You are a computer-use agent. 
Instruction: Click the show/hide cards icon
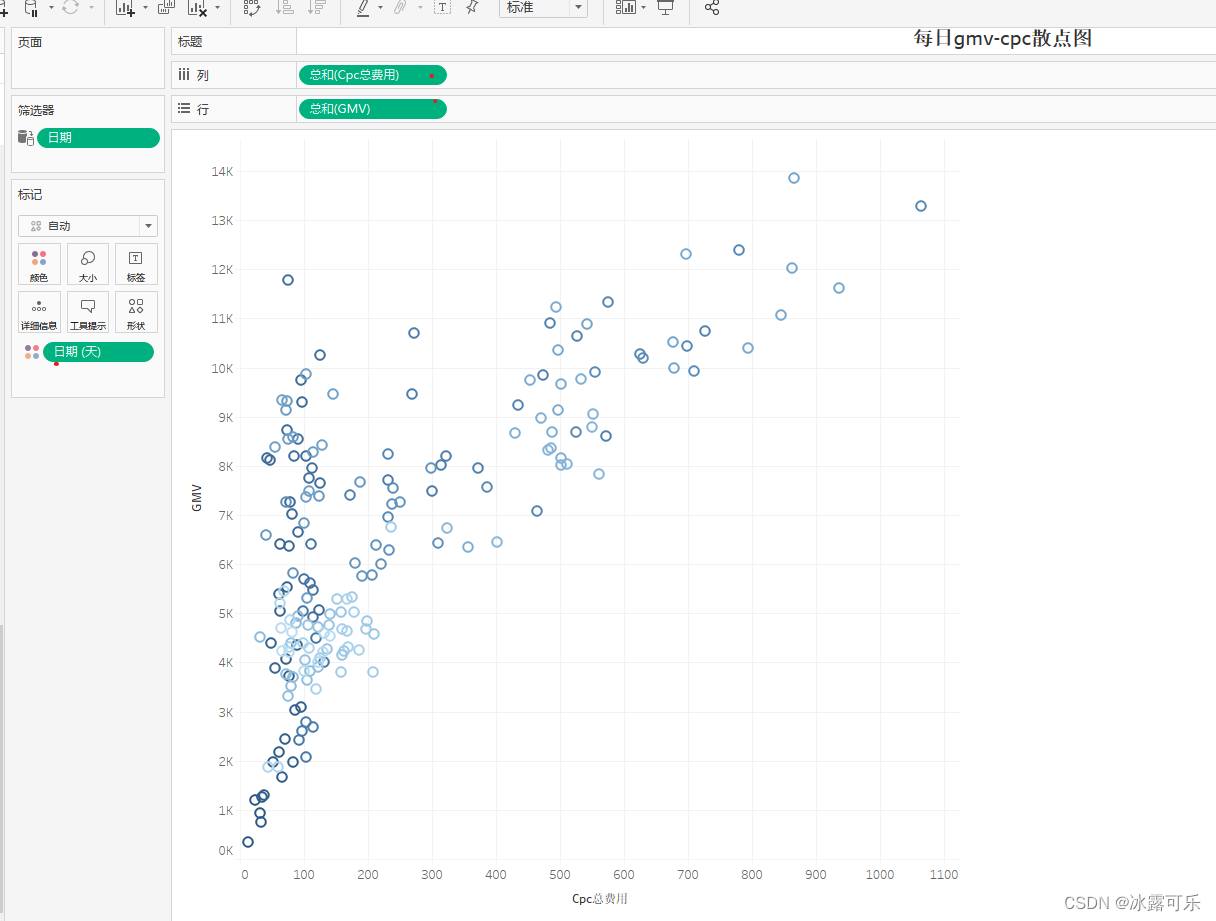[626, 7]
